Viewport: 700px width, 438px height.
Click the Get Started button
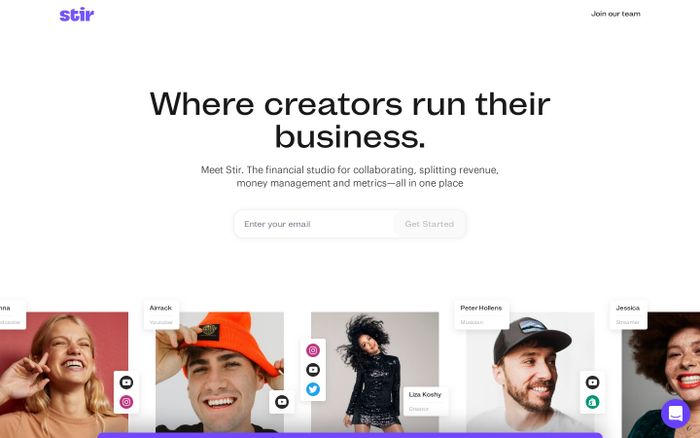tap(429, 224)
